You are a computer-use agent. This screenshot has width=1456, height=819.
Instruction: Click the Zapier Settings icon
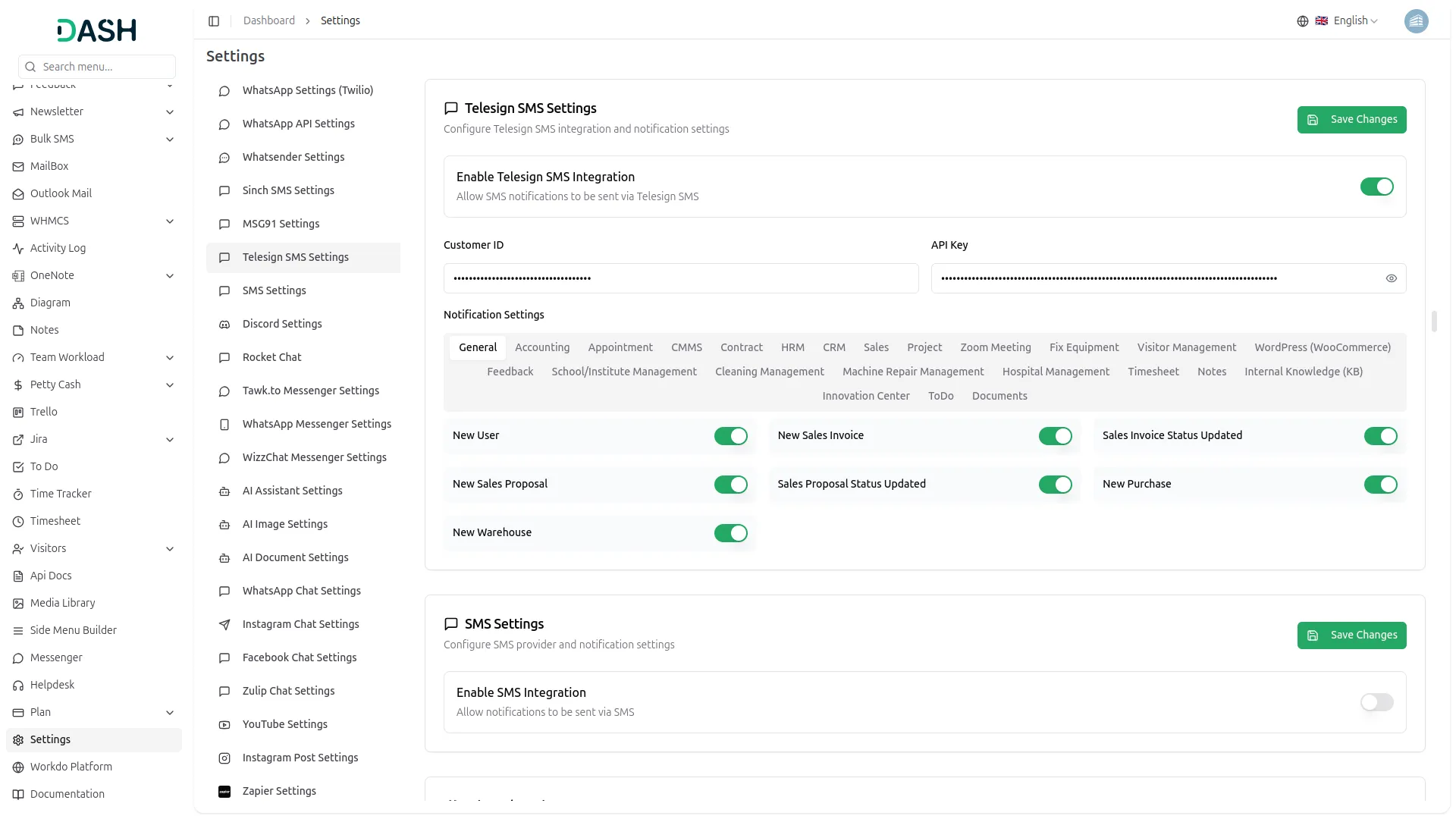[x=224, y=792]
